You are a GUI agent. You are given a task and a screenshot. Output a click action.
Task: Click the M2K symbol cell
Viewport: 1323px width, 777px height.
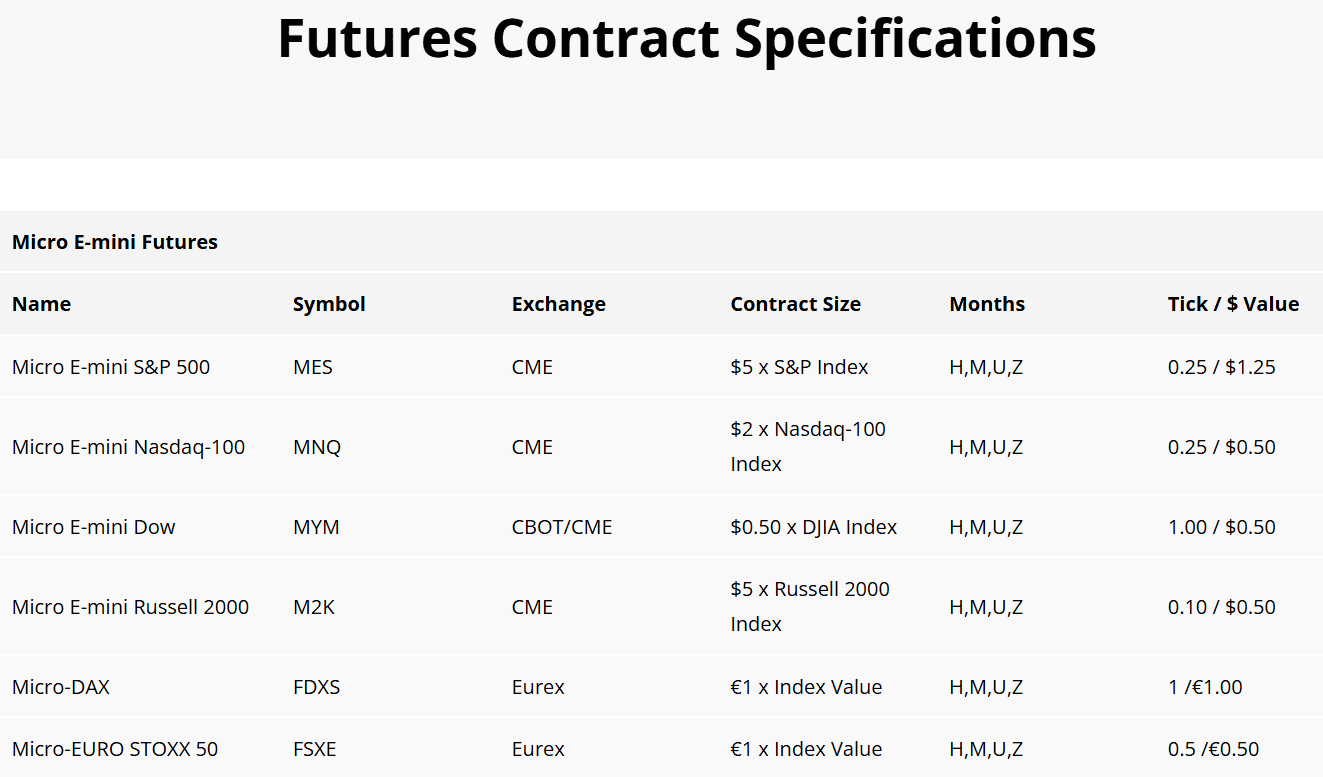[314, 607]
